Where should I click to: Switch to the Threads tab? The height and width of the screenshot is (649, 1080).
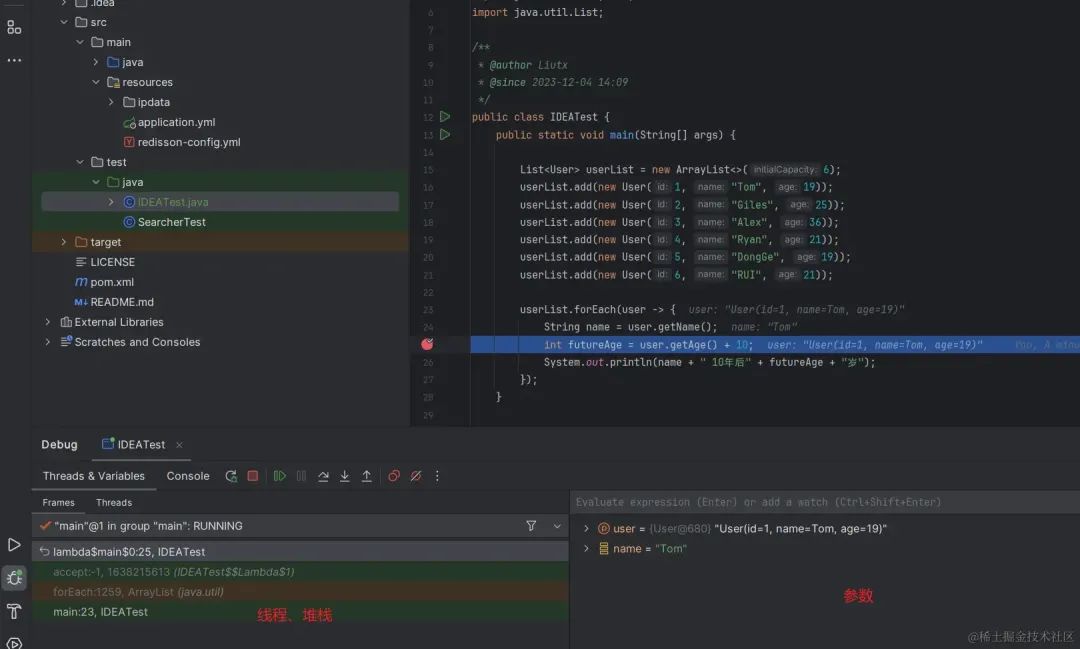(x=114, y=502)
